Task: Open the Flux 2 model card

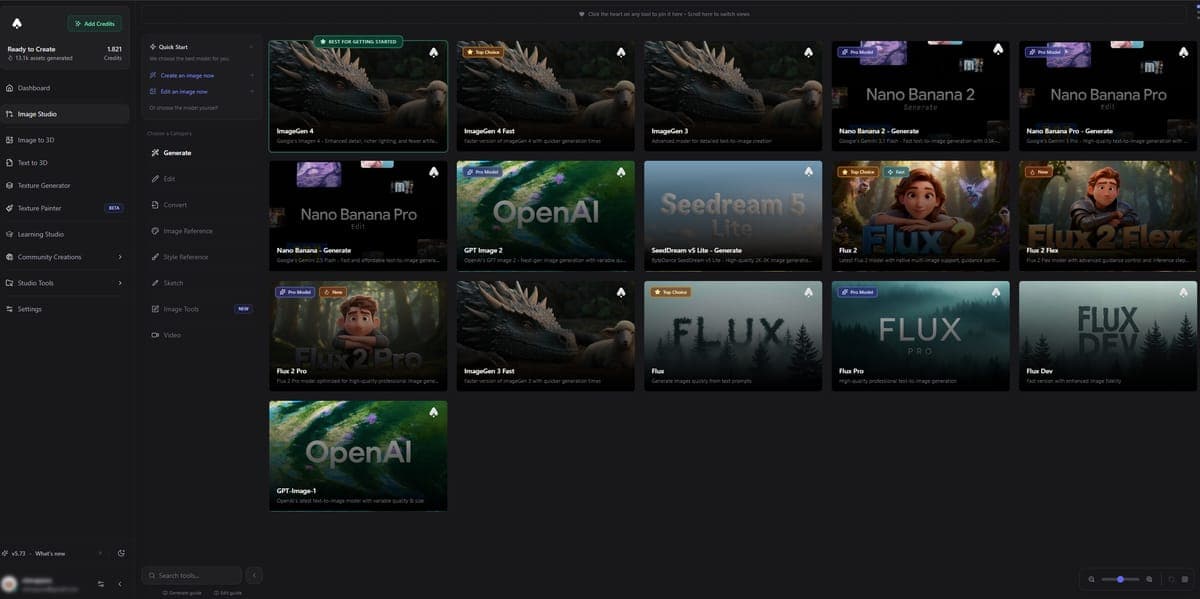Action: click(921, 216)
